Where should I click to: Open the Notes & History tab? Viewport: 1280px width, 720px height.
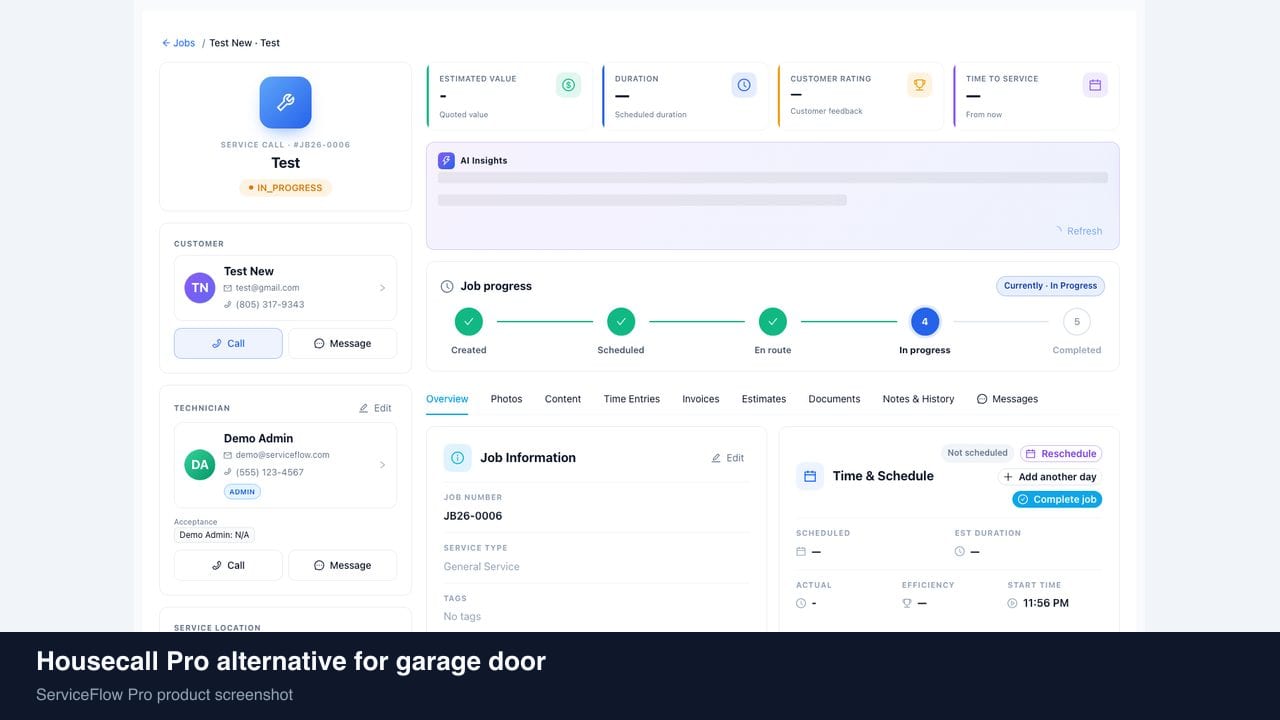tap(918, 399)
